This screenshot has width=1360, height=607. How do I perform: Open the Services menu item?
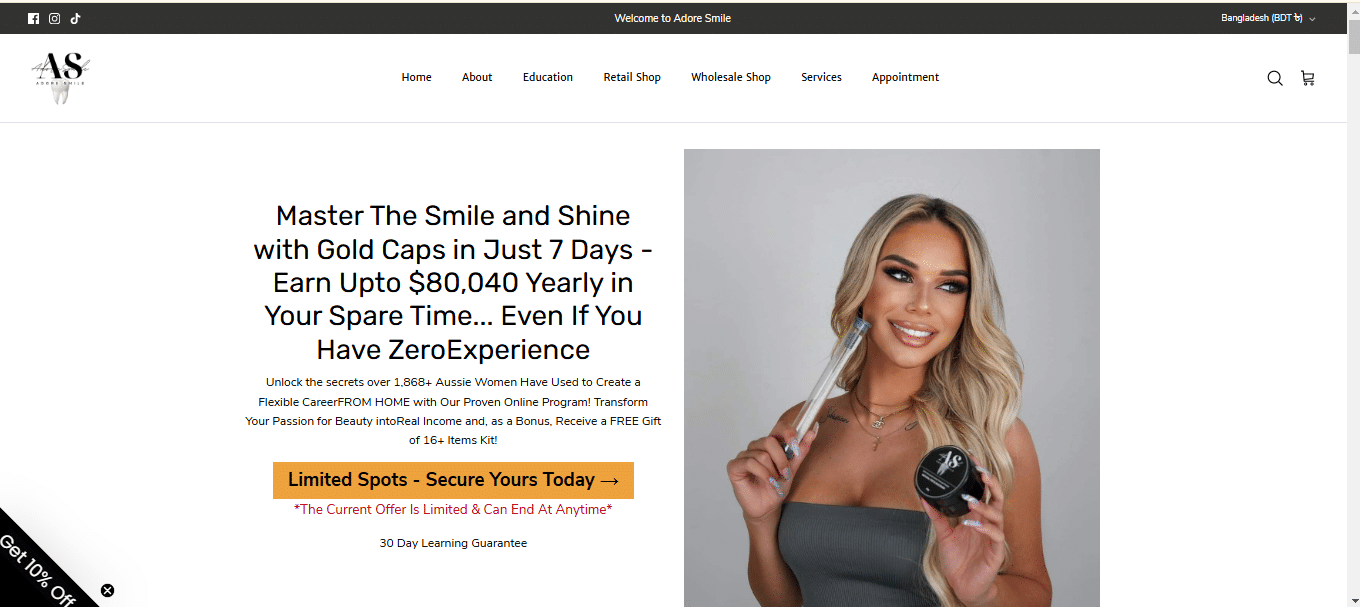click(x=821, y=77)
